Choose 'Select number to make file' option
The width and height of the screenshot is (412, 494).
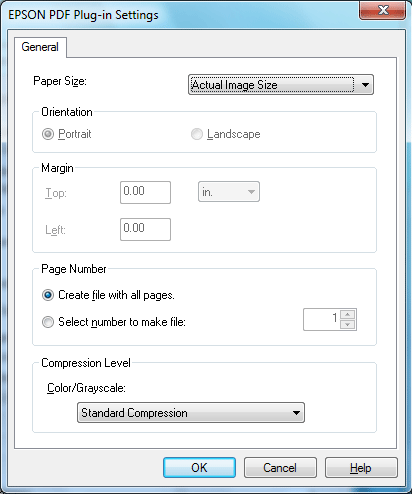48,322
